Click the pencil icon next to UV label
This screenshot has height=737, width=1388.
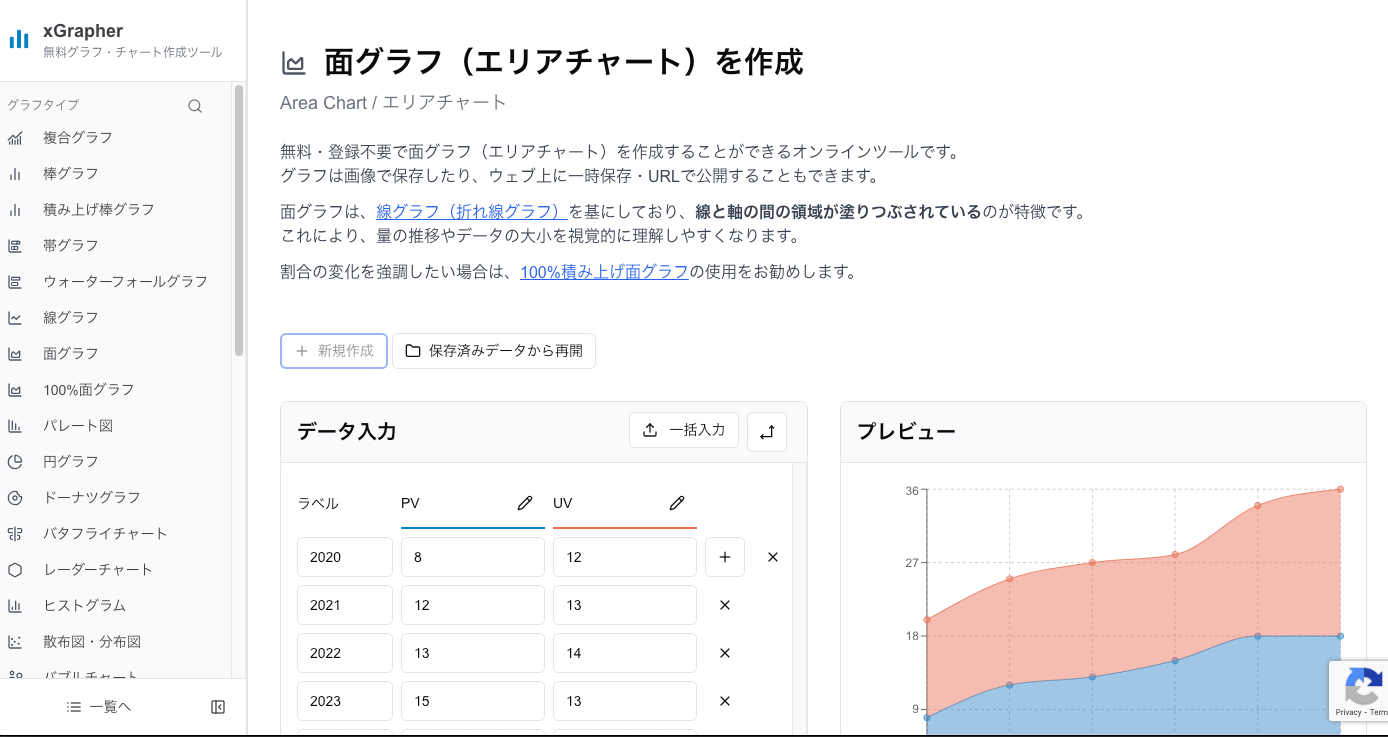click(677, 503)
